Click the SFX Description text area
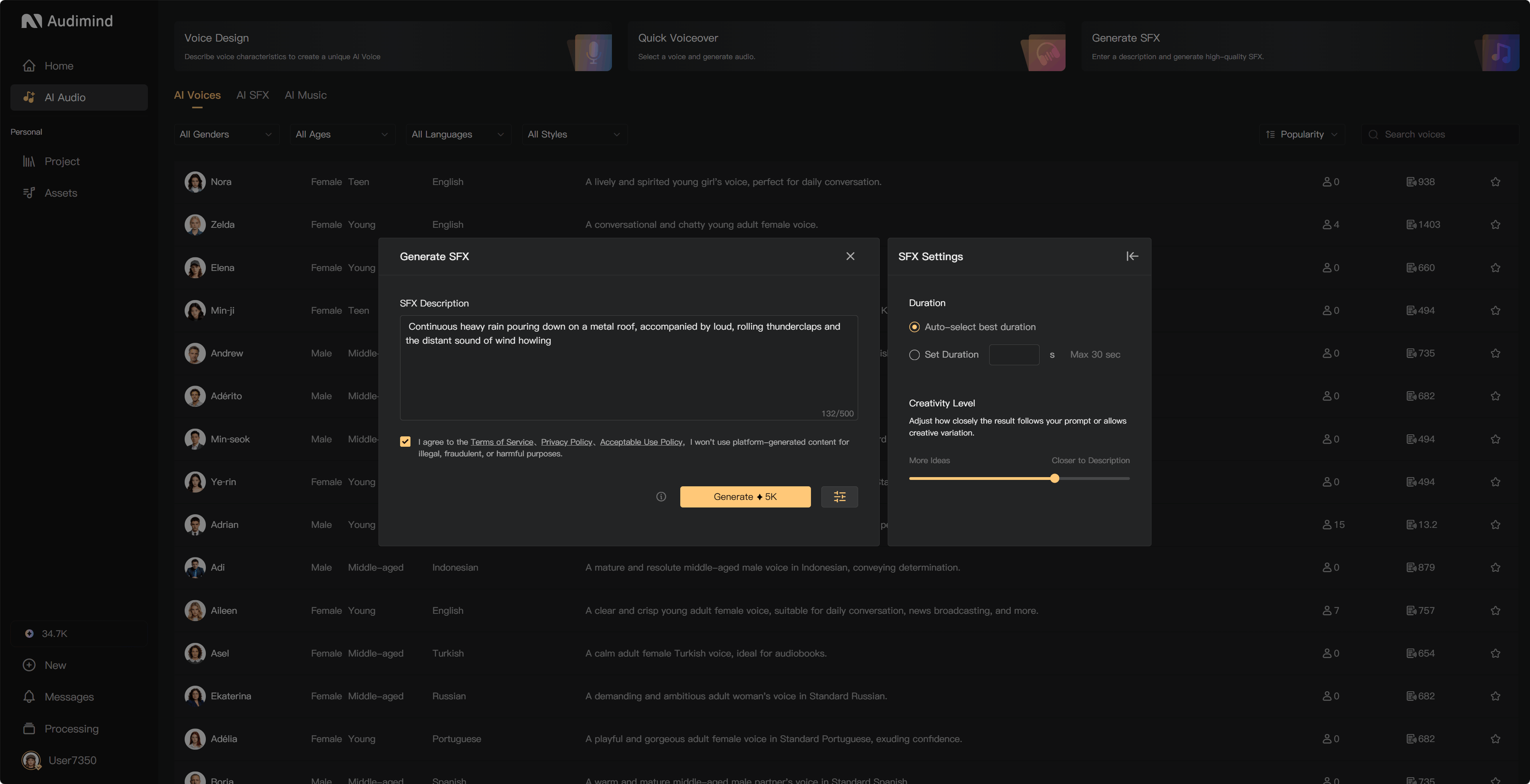This screenshot has width=1530, height=784. point(628,368)
